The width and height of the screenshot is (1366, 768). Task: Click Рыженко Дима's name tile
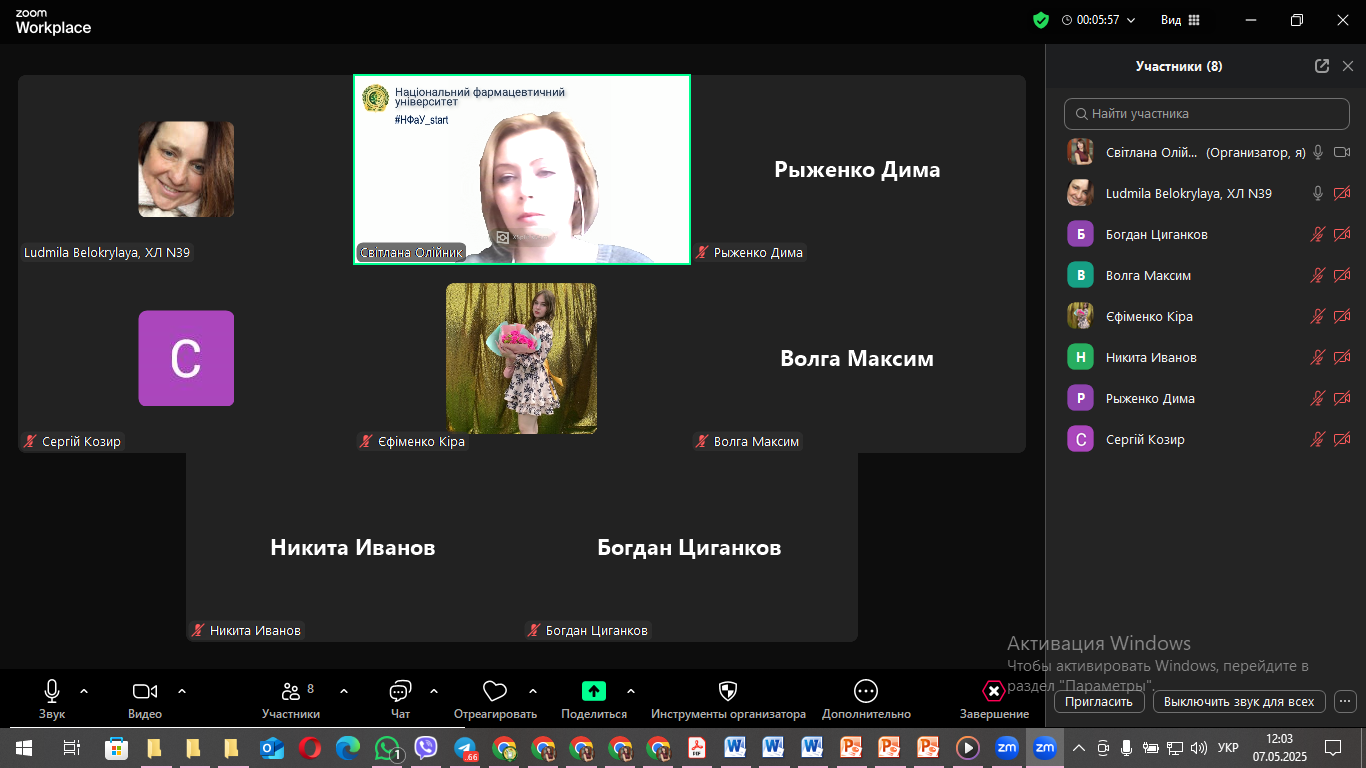pyautogui.click(x=858, y=169)
